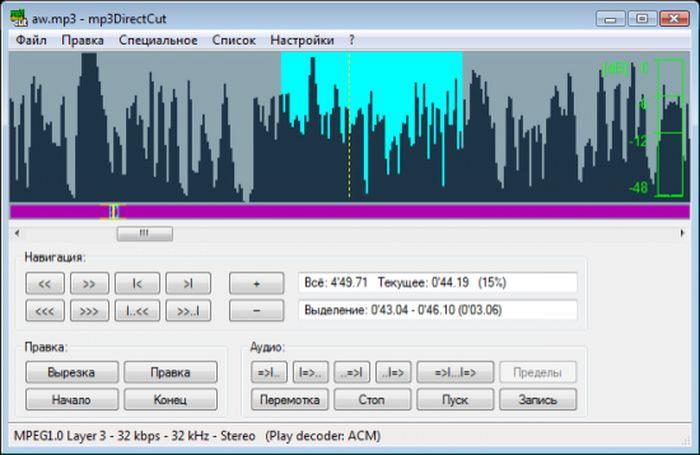Click the << step back navigation button
The height and width of the screenshot is (455, 700).
[x=45, y=283]
